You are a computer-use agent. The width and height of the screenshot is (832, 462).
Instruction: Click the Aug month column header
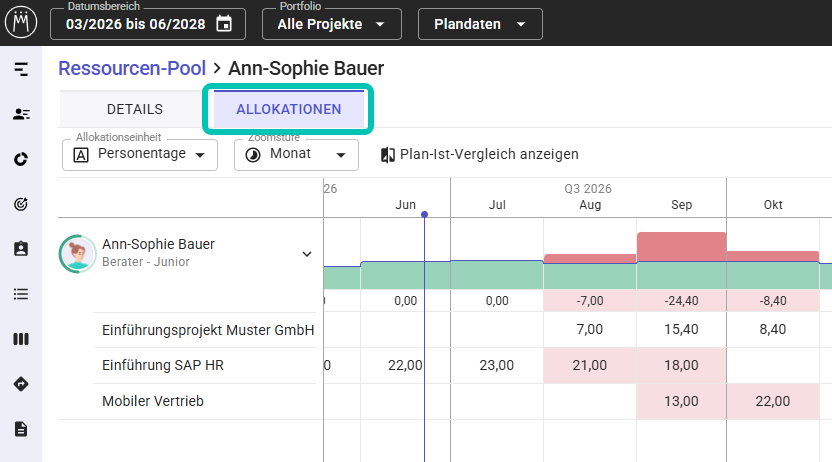tap(590, 205)
